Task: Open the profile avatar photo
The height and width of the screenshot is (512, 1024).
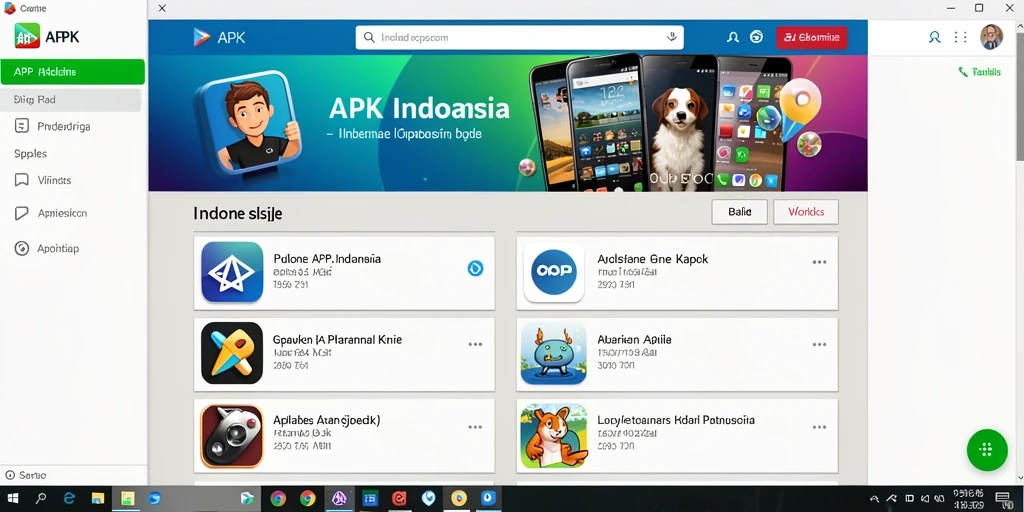Action: point(991,37)
